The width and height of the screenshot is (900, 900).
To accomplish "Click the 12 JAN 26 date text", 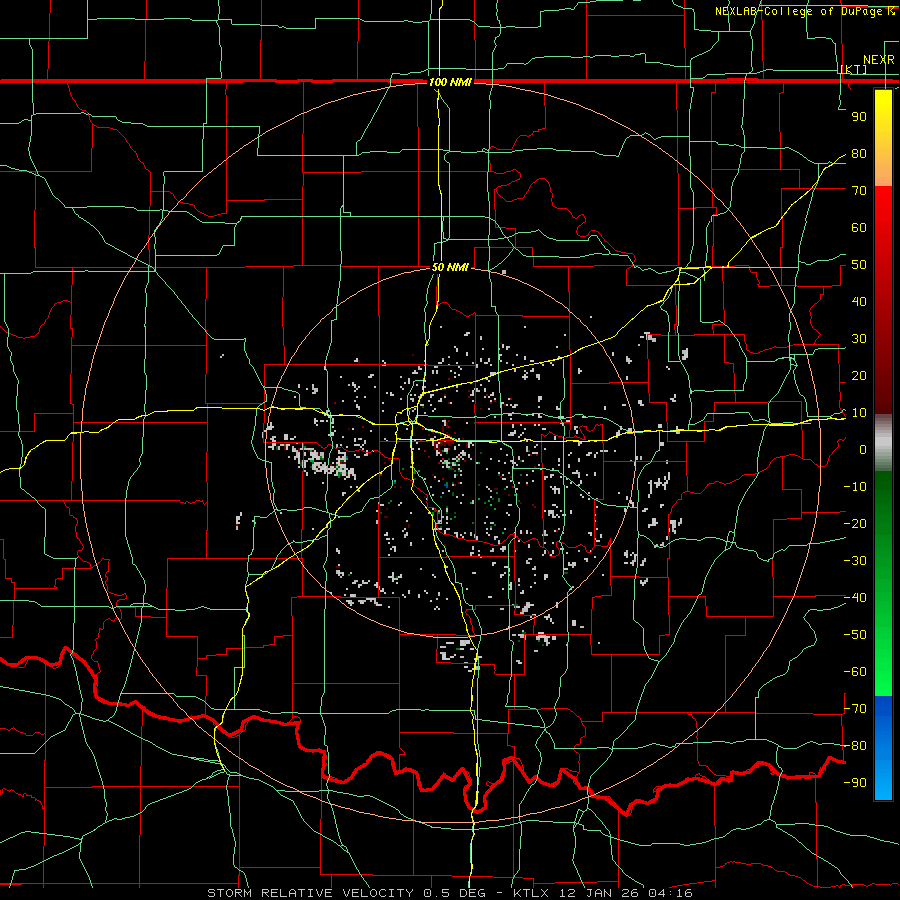I will (600, 893).
